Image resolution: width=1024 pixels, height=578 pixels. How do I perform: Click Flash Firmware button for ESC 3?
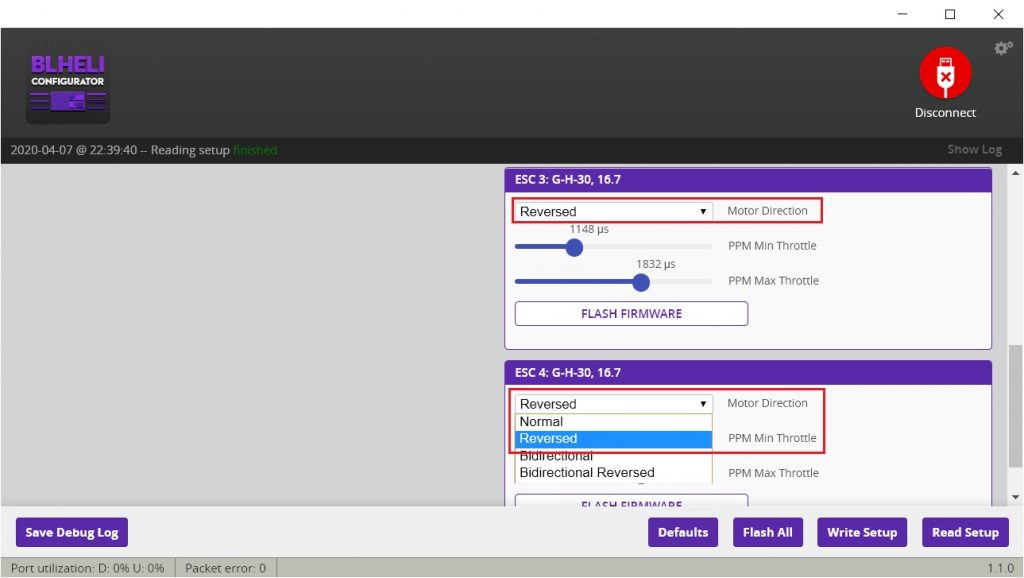(631, 313)
